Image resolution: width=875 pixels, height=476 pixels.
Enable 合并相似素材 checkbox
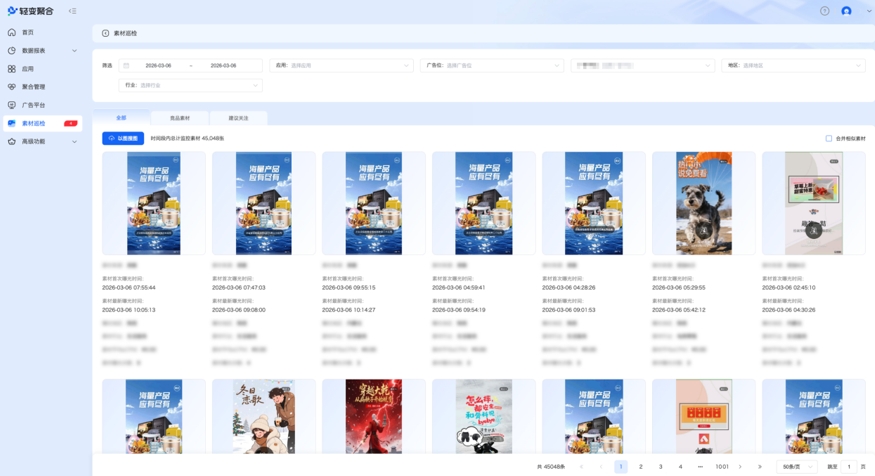828,139
